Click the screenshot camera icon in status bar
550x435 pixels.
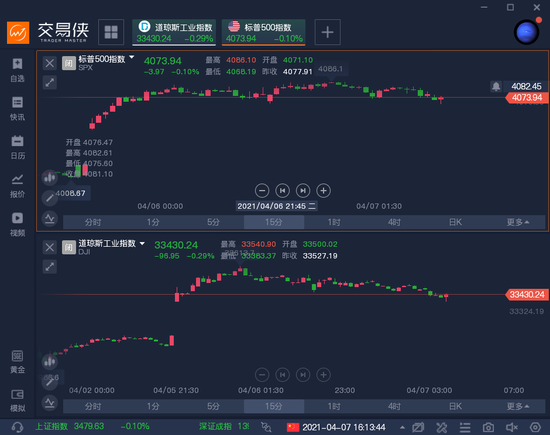point(488,427)
